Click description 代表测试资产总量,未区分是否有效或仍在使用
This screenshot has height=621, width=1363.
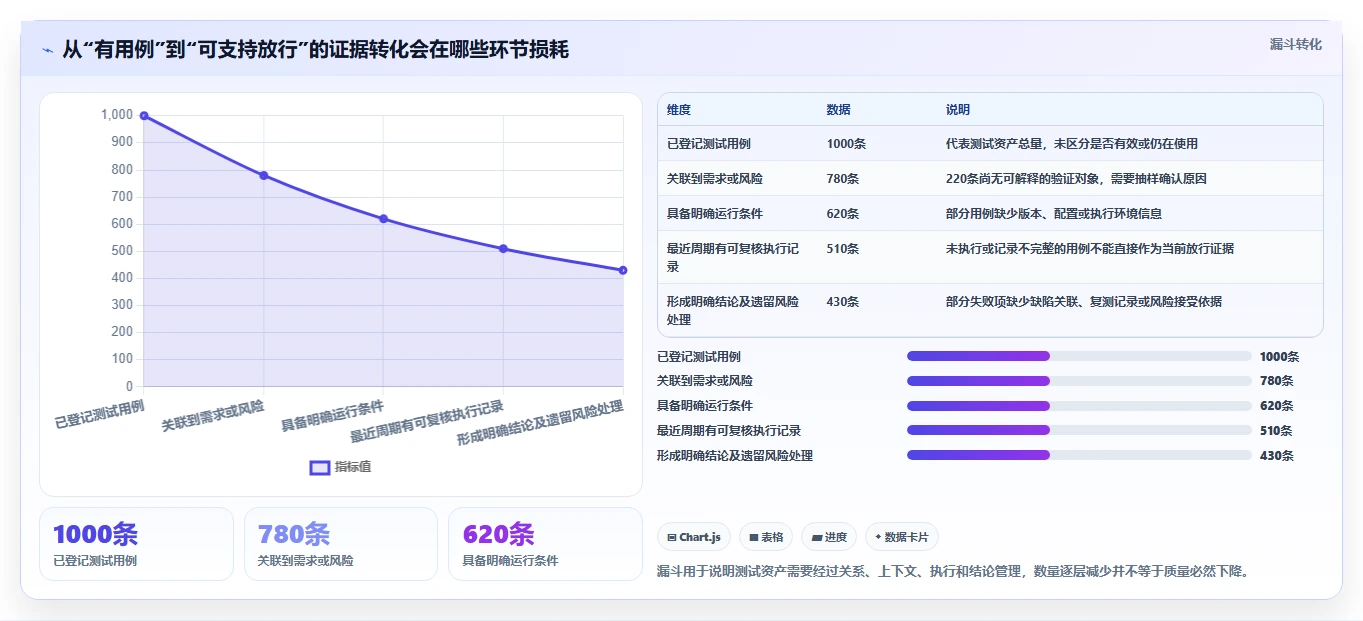click(1072, 144)
